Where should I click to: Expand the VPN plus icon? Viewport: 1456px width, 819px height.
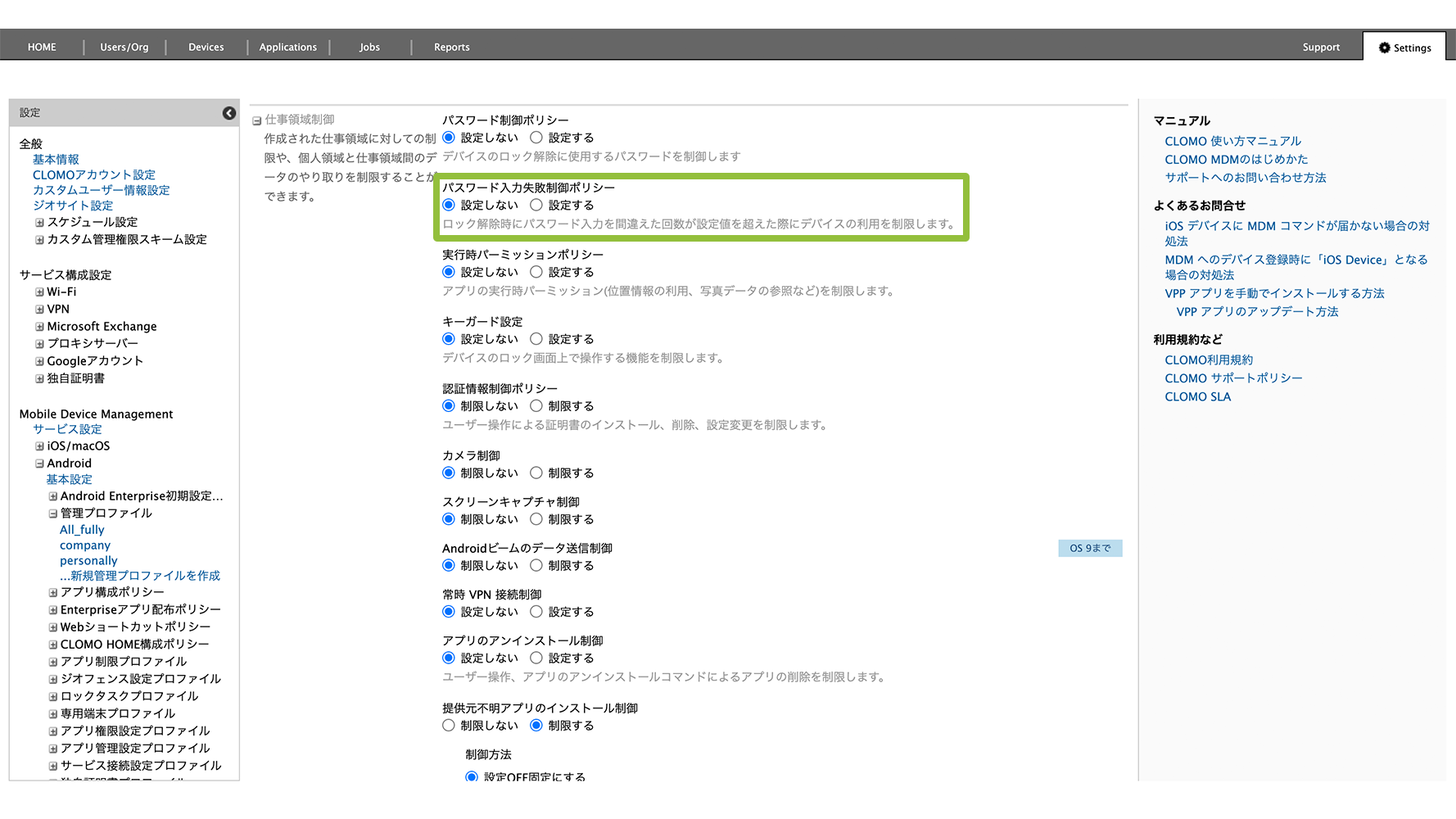(39, 310)
